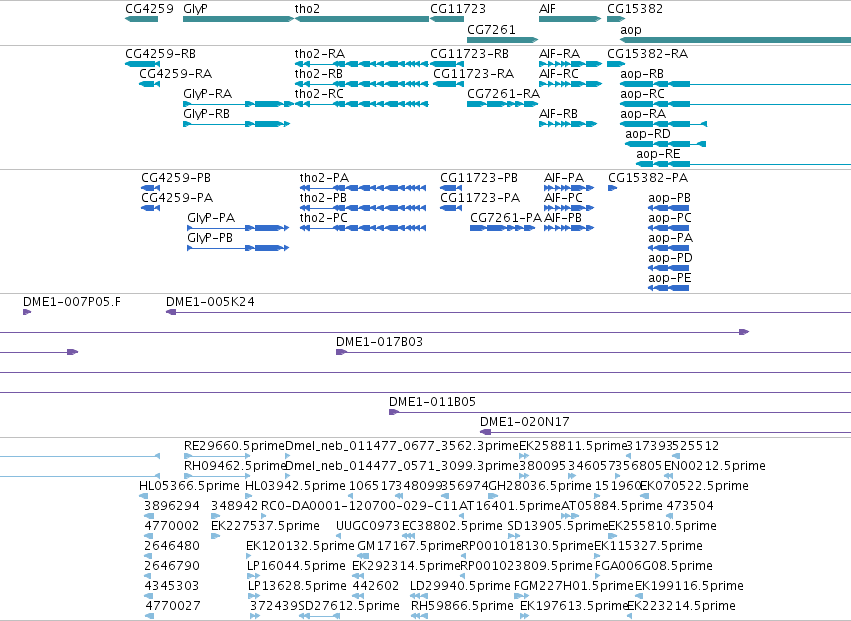The width and height of the screenshot is (851, 621).
Task: Click the DME1-007P05.F clone label
Action: point(72,302)
